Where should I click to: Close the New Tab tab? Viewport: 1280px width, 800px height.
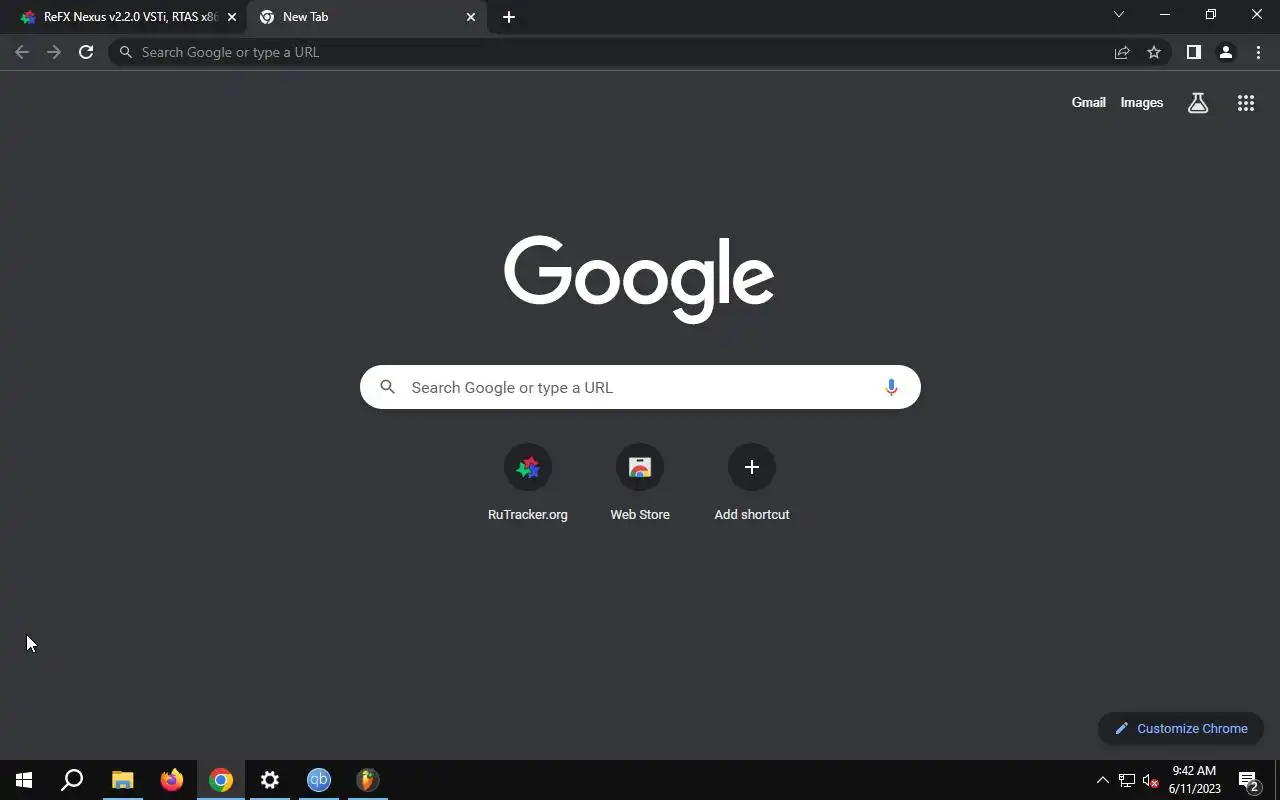[x=471, y=17]
